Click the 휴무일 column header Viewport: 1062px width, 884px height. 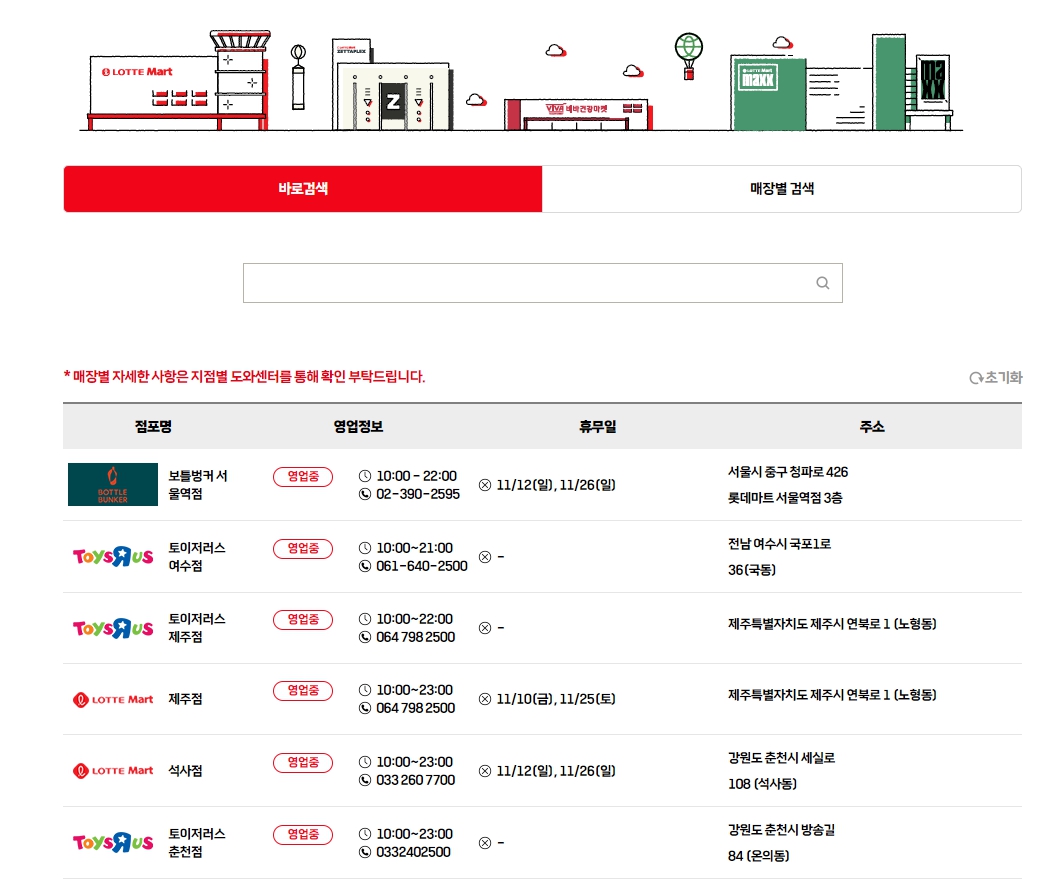597,427
